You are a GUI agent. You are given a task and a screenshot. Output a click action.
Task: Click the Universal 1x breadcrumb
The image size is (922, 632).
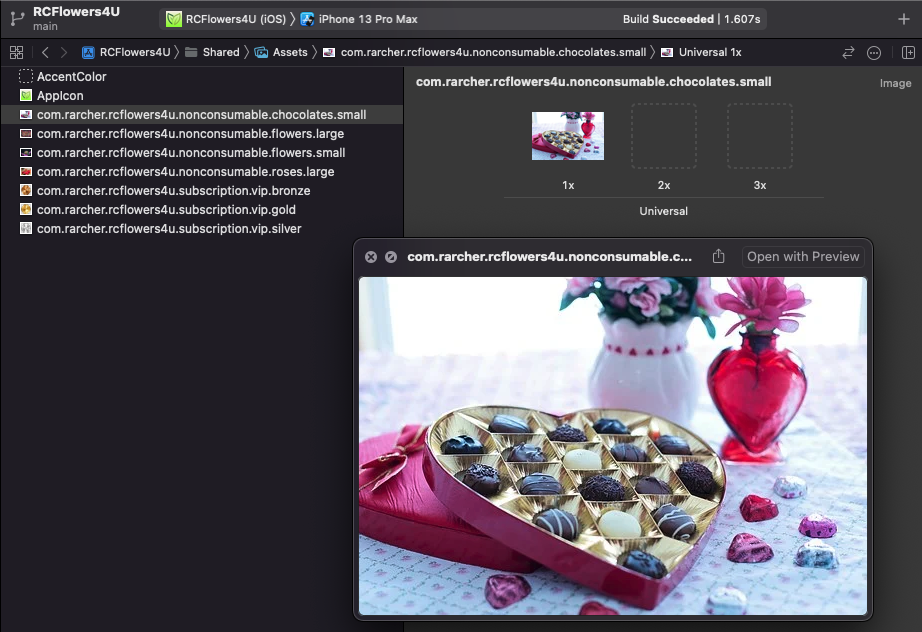coord(701,52)
